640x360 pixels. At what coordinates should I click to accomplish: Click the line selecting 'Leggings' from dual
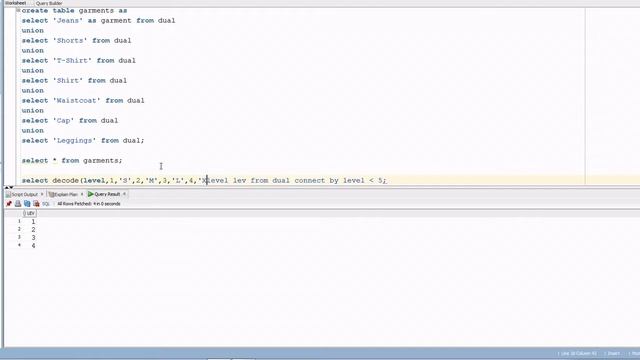[x=83, y=140]
